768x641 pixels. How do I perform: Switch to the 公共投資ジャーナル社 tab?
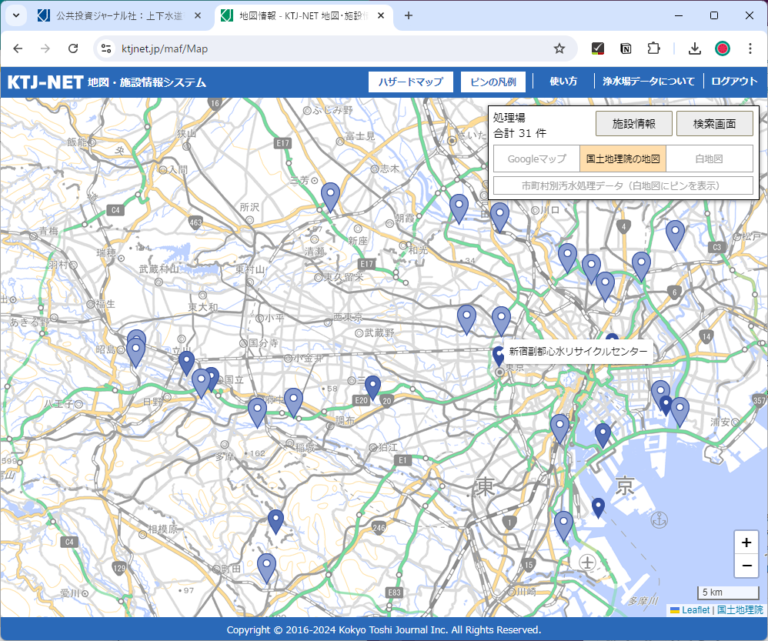pyautogui.click(x=116, y=16)
